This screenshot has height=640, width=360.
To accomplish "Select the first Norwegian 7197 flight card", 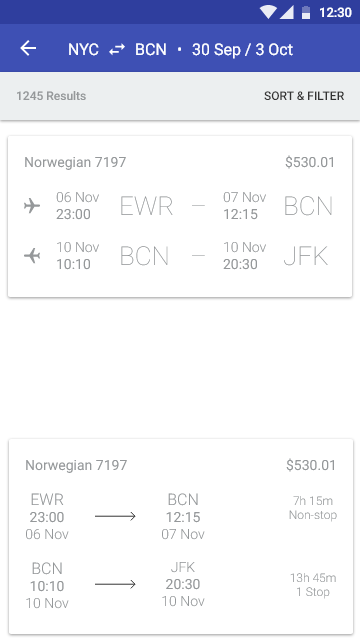I will pos(180,216).
